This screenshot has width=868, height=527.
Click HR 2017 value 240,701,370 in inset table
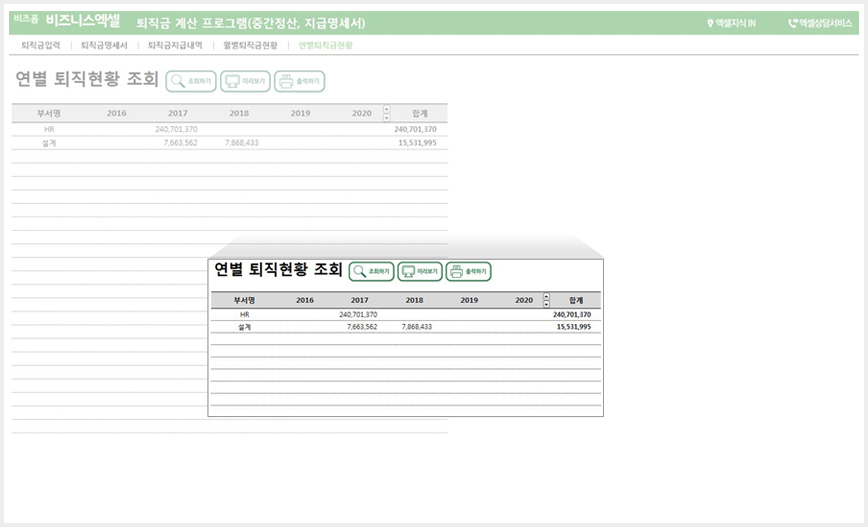(358, 314)
